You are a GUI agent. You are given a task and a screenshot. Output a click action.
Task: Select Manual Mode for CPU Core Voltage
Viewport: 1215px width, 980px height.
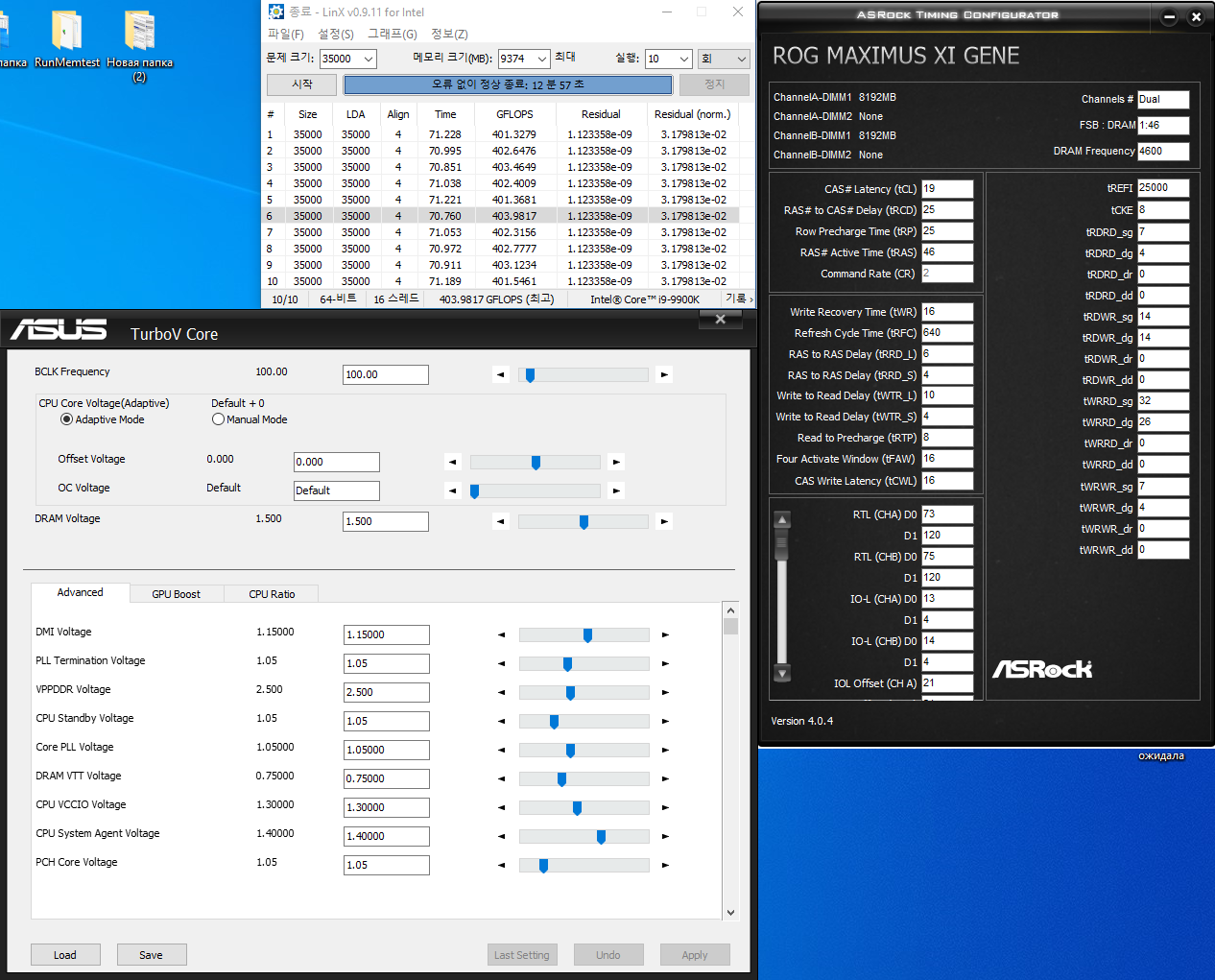pyautogui.click(x=218, y=419)
